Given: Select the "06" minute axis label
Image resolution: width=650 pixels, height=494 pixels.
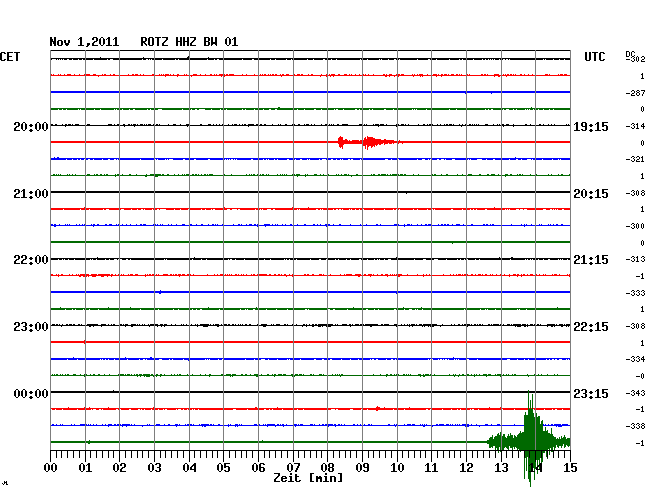Looking at the screenshot, I should (258, 468).
